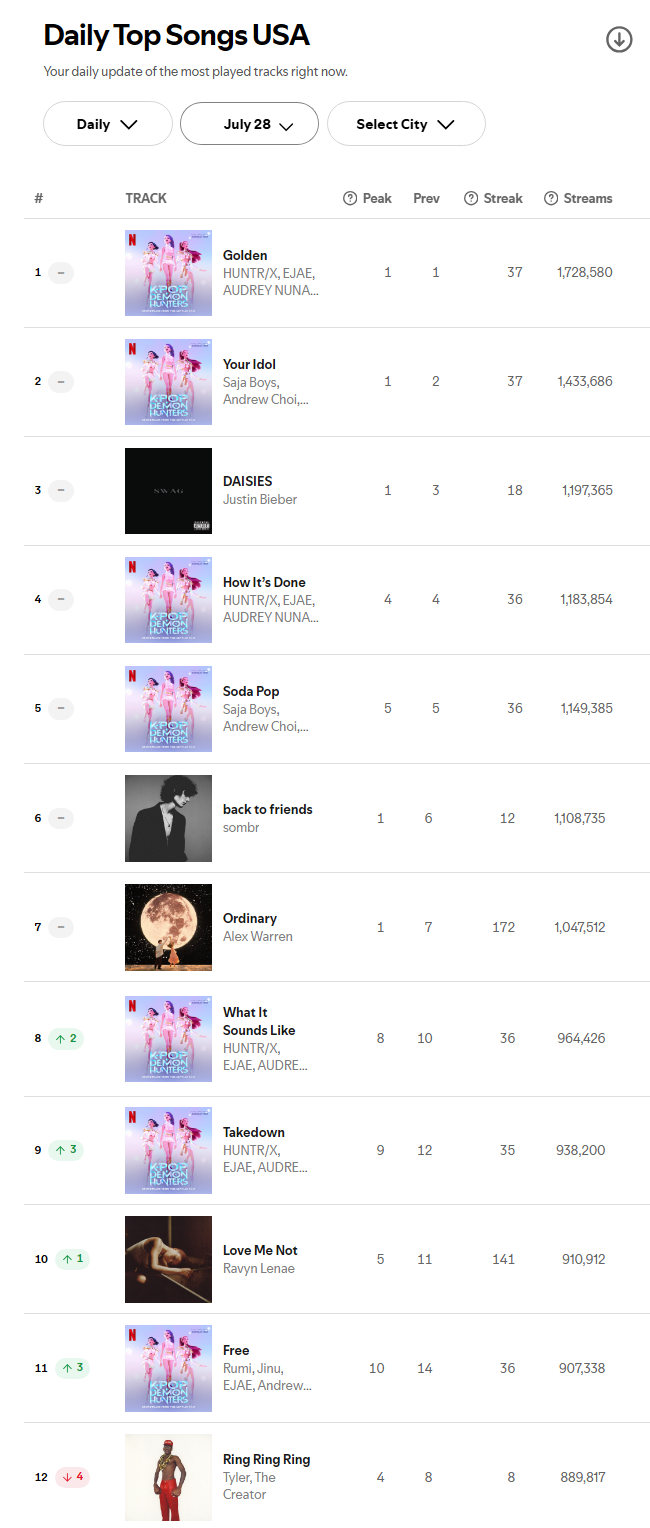Click the down 4 indicator for Ring Ring Ring
The width and height of the screenshot is (650, 1528).
tap(72, 1476)
